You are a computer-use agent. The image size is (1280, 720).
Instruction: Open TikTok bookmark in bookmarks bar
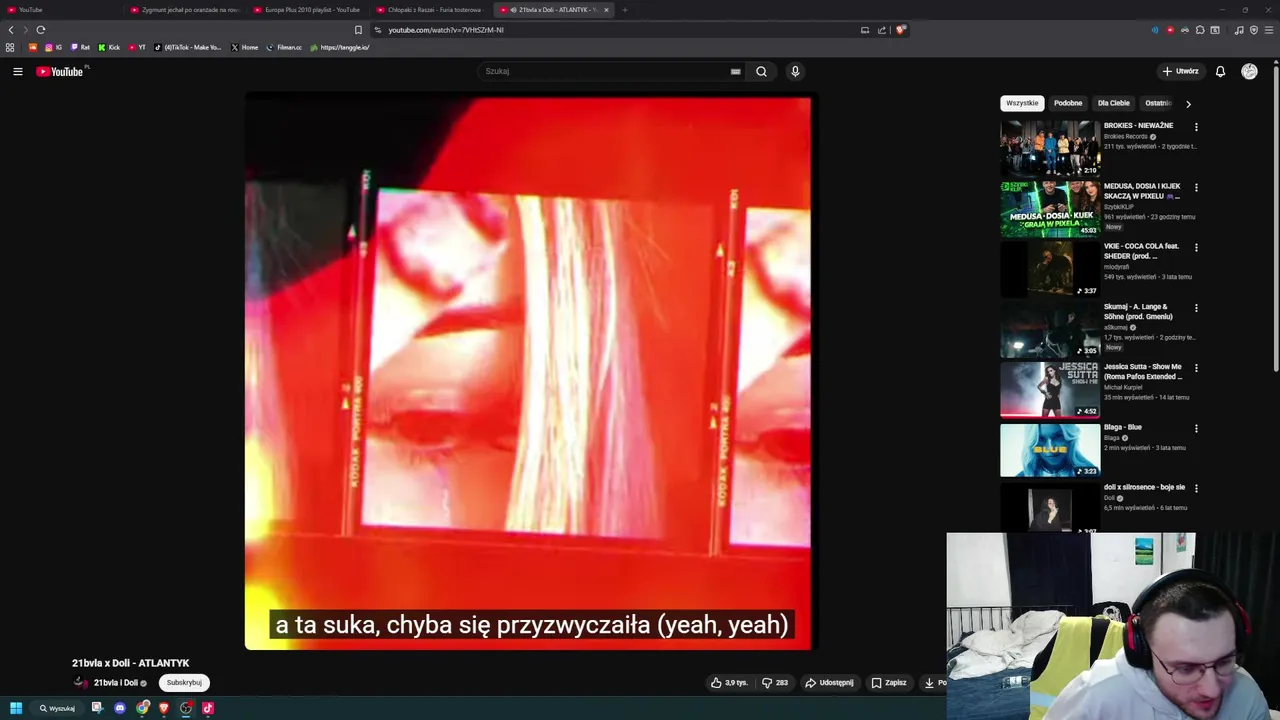tap(188, 47)
